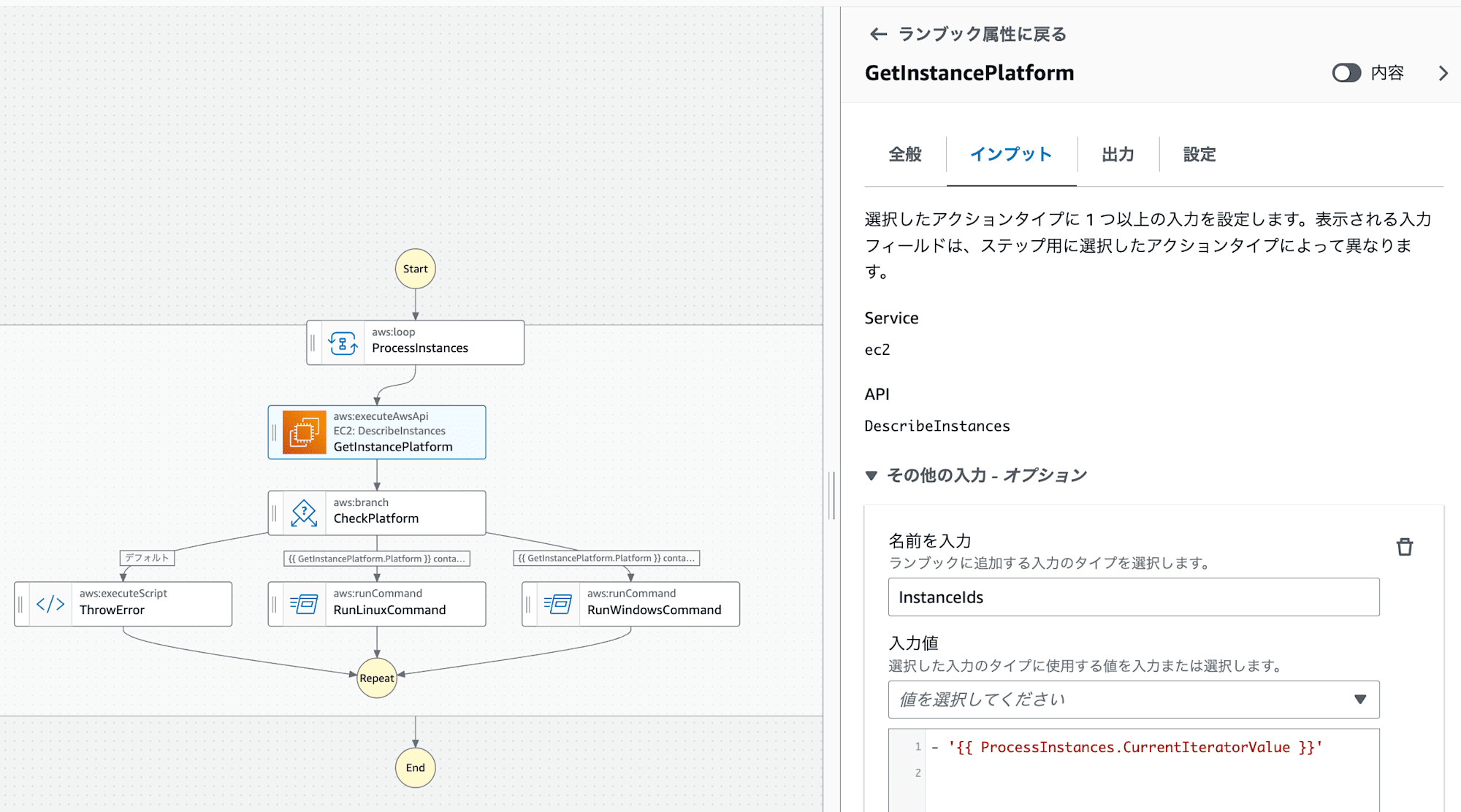Delete the InstanceIds input with trash icon

click(x=1404, y=547)
